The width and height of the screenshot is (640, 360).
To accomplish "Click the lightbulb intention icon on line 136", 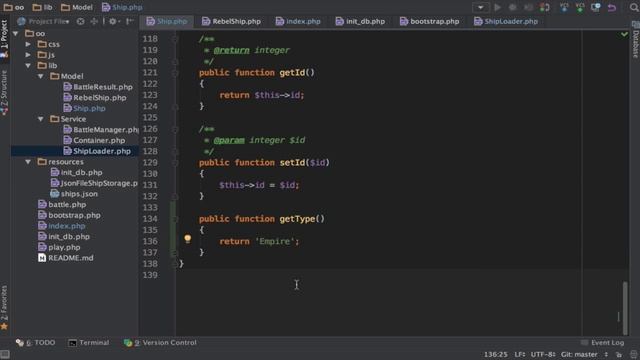I will (187, 239).
